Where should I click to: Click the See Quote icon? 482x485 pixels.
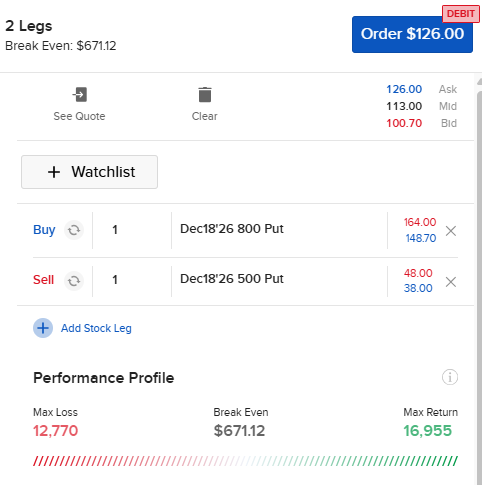(x=80, y=95)
